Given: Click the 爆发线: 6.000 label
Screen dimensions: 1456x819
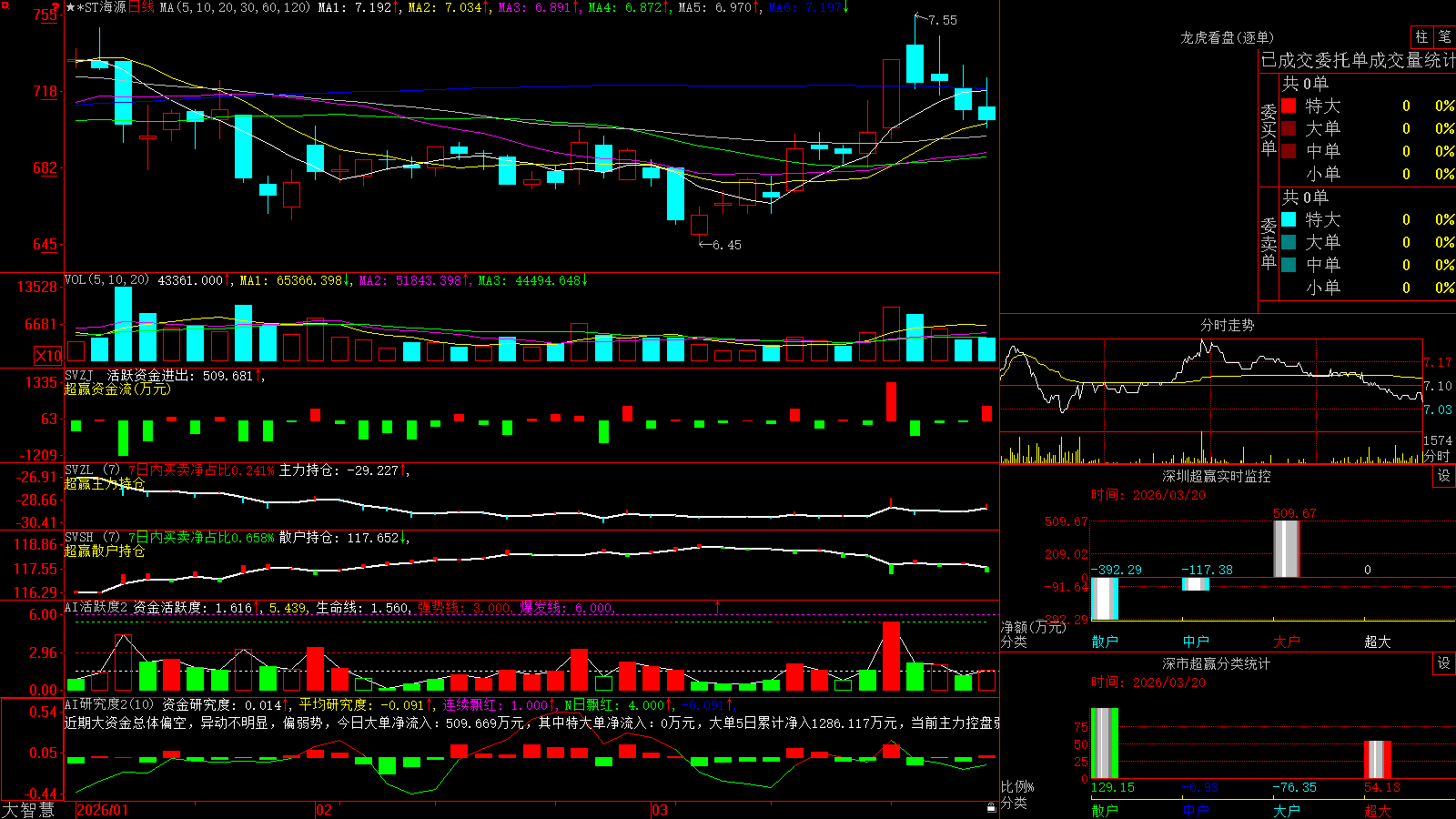Looking at the screenshot, I should click(x=566, y=607).
